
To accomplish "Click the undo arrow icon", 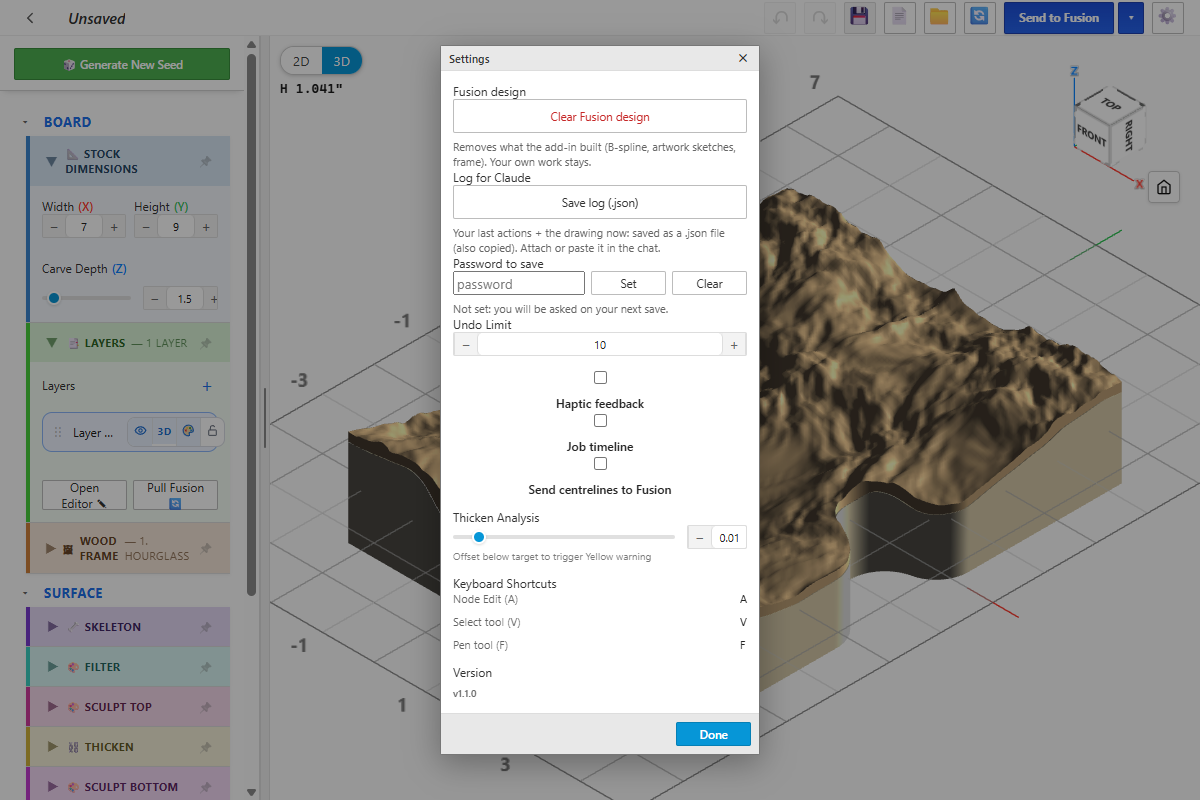I will [x=780, y=17].
